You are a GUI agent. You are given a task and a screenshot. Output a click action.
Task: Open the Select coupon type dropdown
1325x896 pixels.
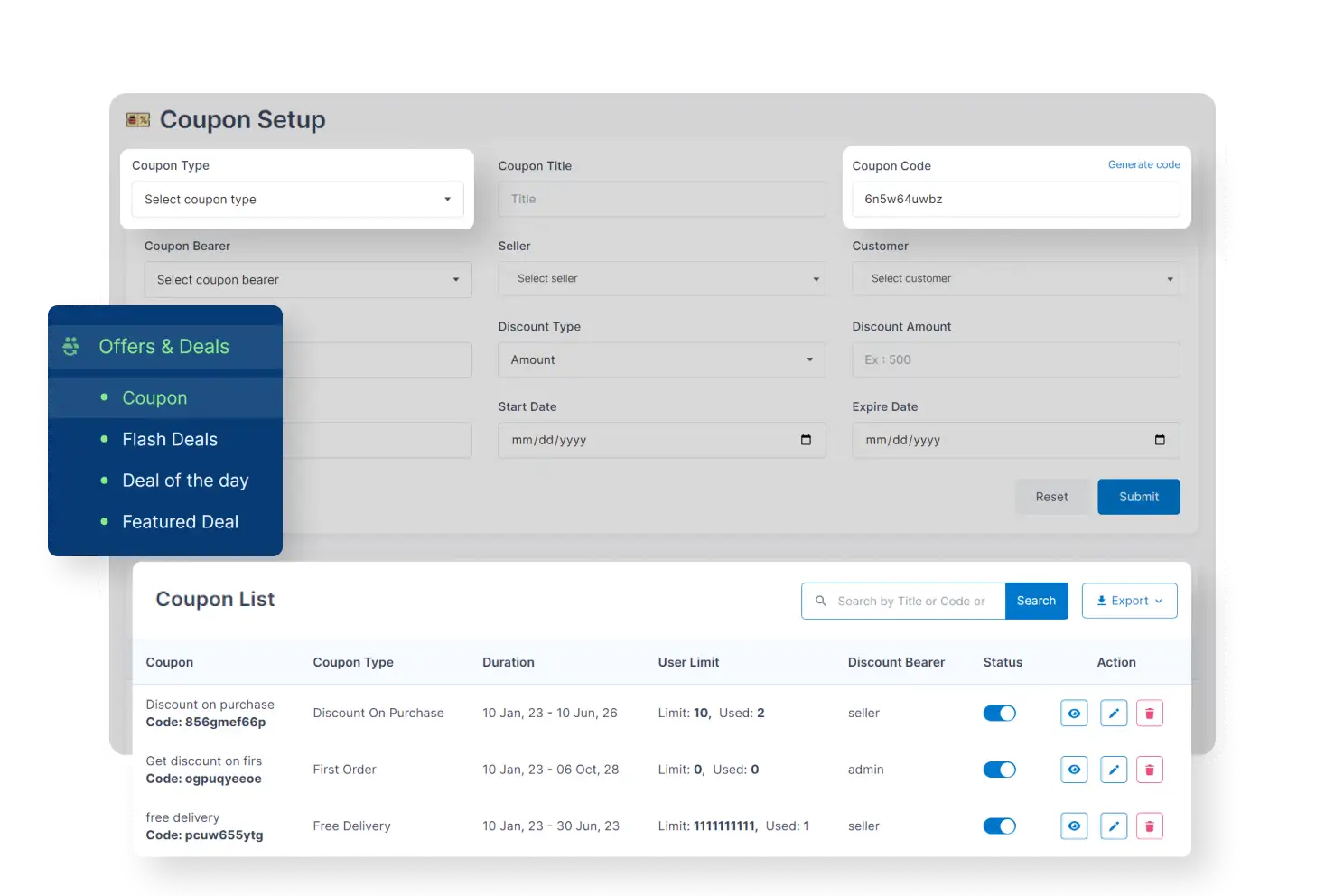[297, 199]
